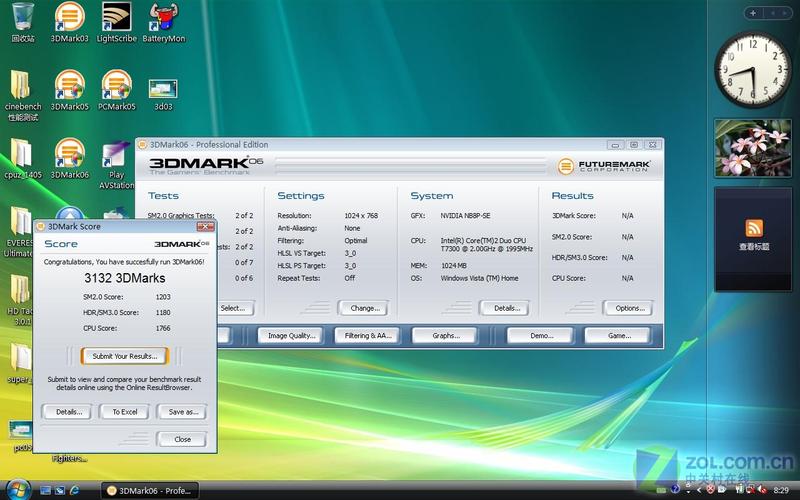Click the 3132 3DMarks score text
This screenshot has height=500, width=800.
tap(124, 278)
